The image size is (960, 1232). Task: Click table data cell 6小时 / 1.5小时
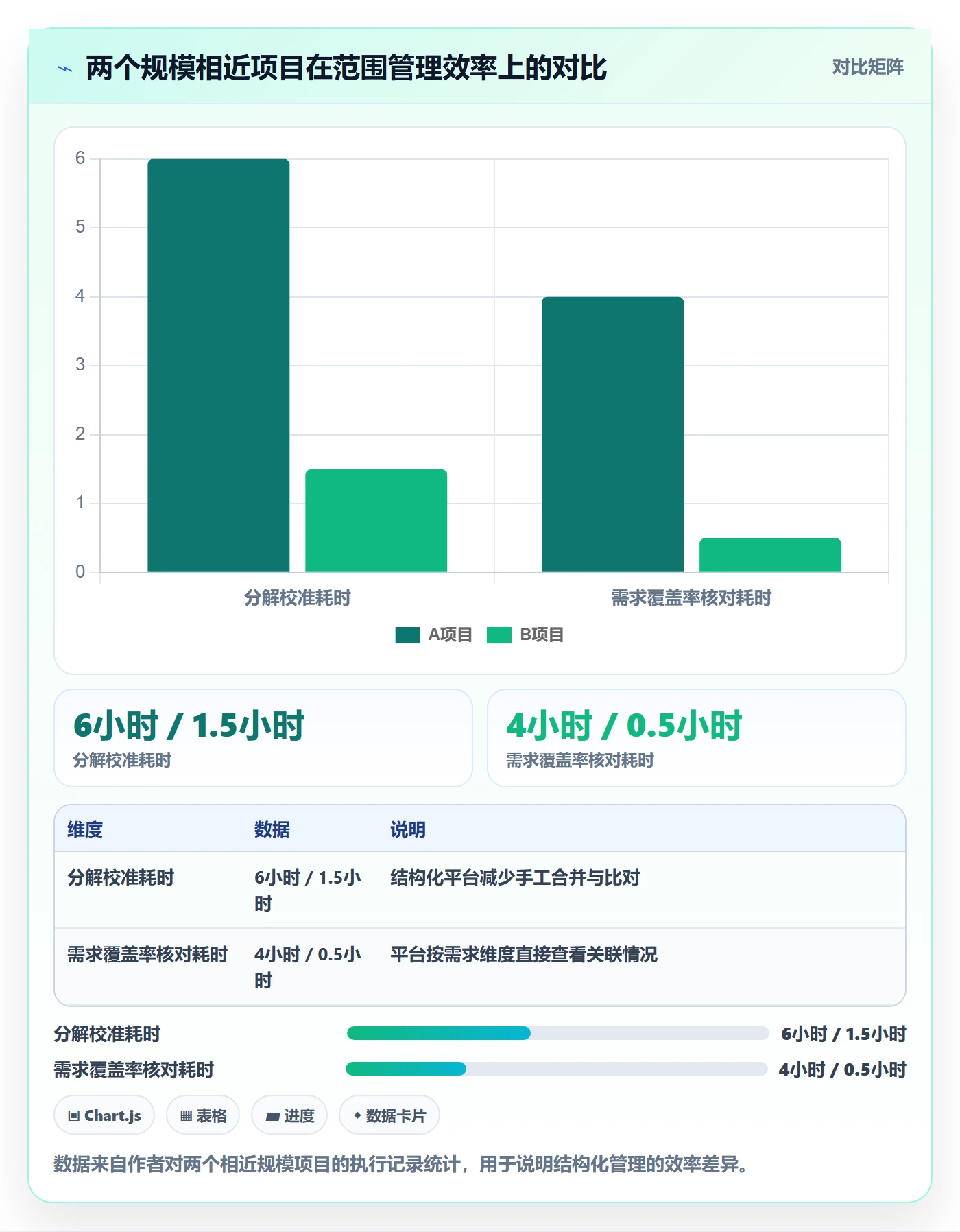click(308, 891)
